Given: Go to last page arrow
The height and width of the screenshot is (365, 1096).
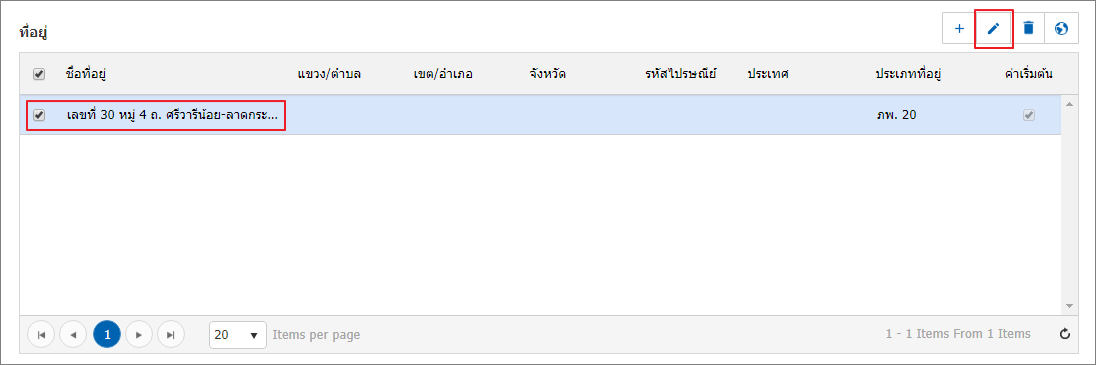Looking at the screenshot, I should click(171, 335).
